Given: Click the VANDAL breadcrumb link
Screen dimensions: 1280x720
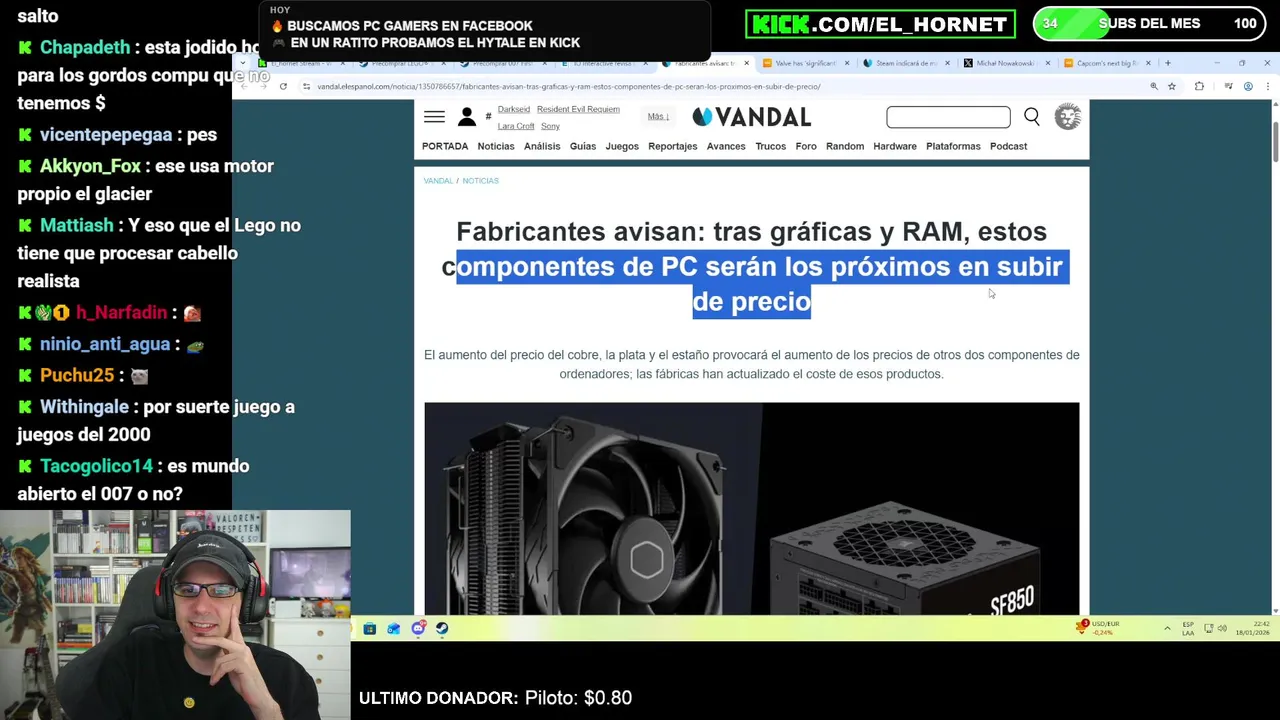Looking at the screenshot, I should [438, 181].
